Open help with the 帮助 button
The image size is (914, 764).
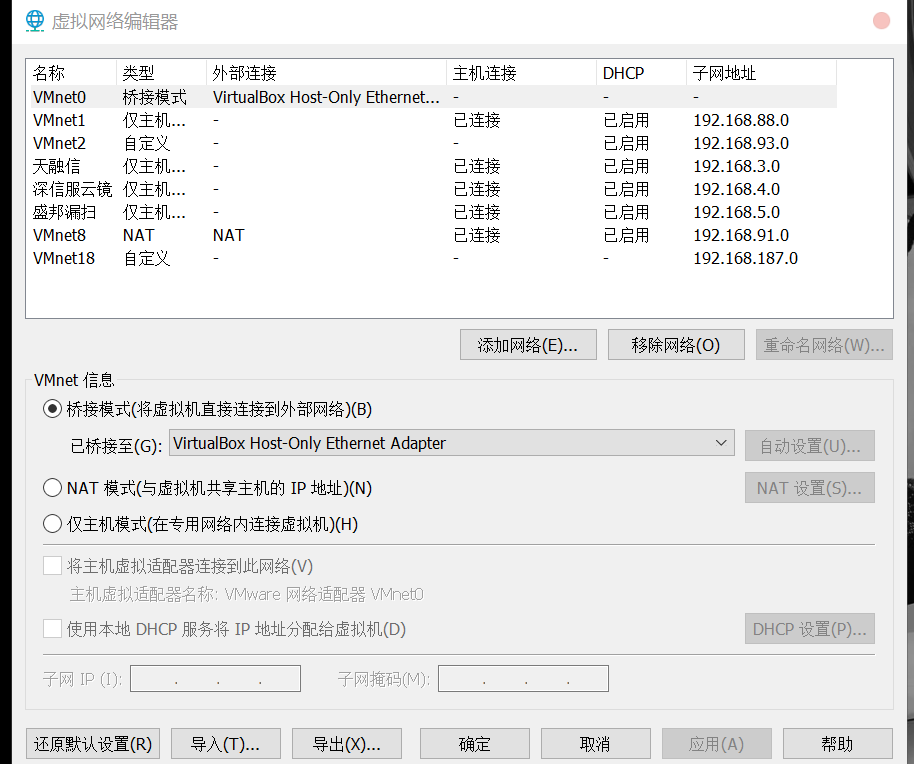point(838,744)
